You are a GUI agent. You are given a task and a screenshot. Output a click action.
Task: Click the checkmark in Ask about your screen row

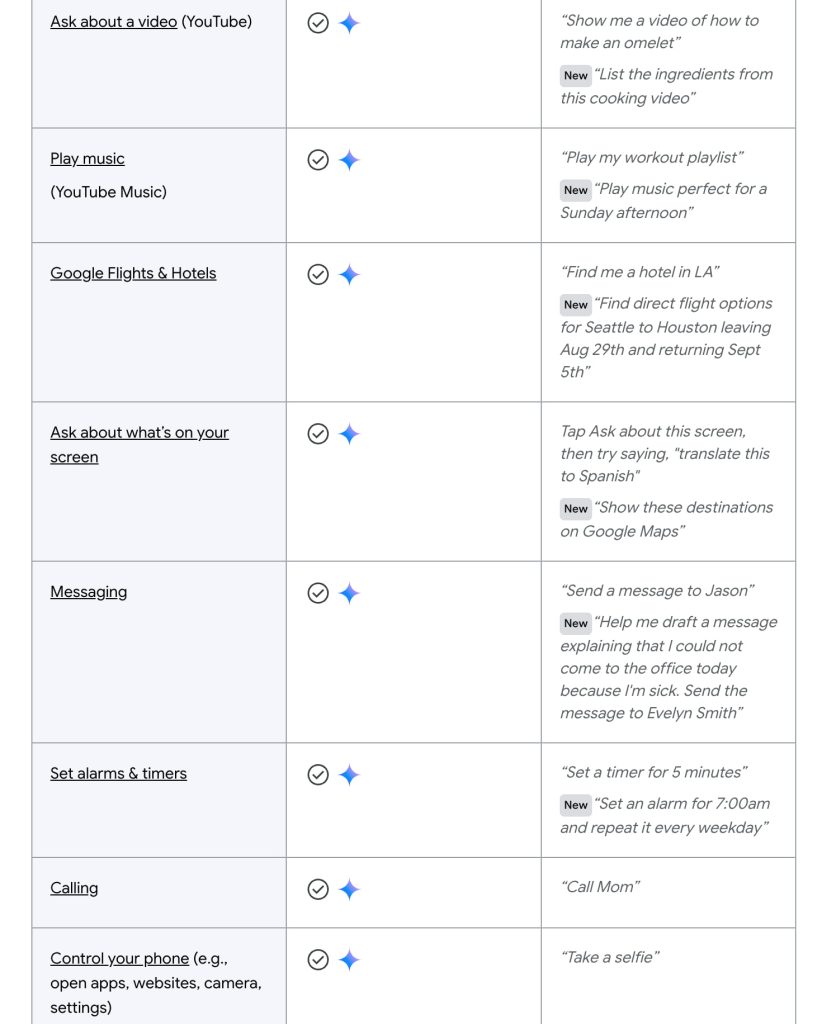(x=318, y=434)
